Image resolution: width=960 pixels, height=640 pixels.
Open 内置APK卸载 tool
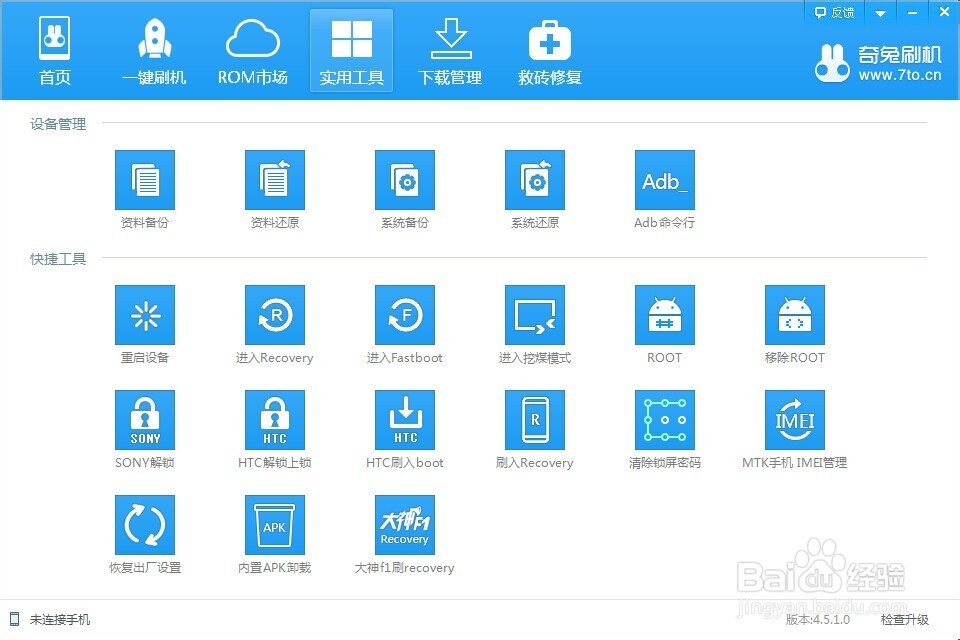point(275,525)
